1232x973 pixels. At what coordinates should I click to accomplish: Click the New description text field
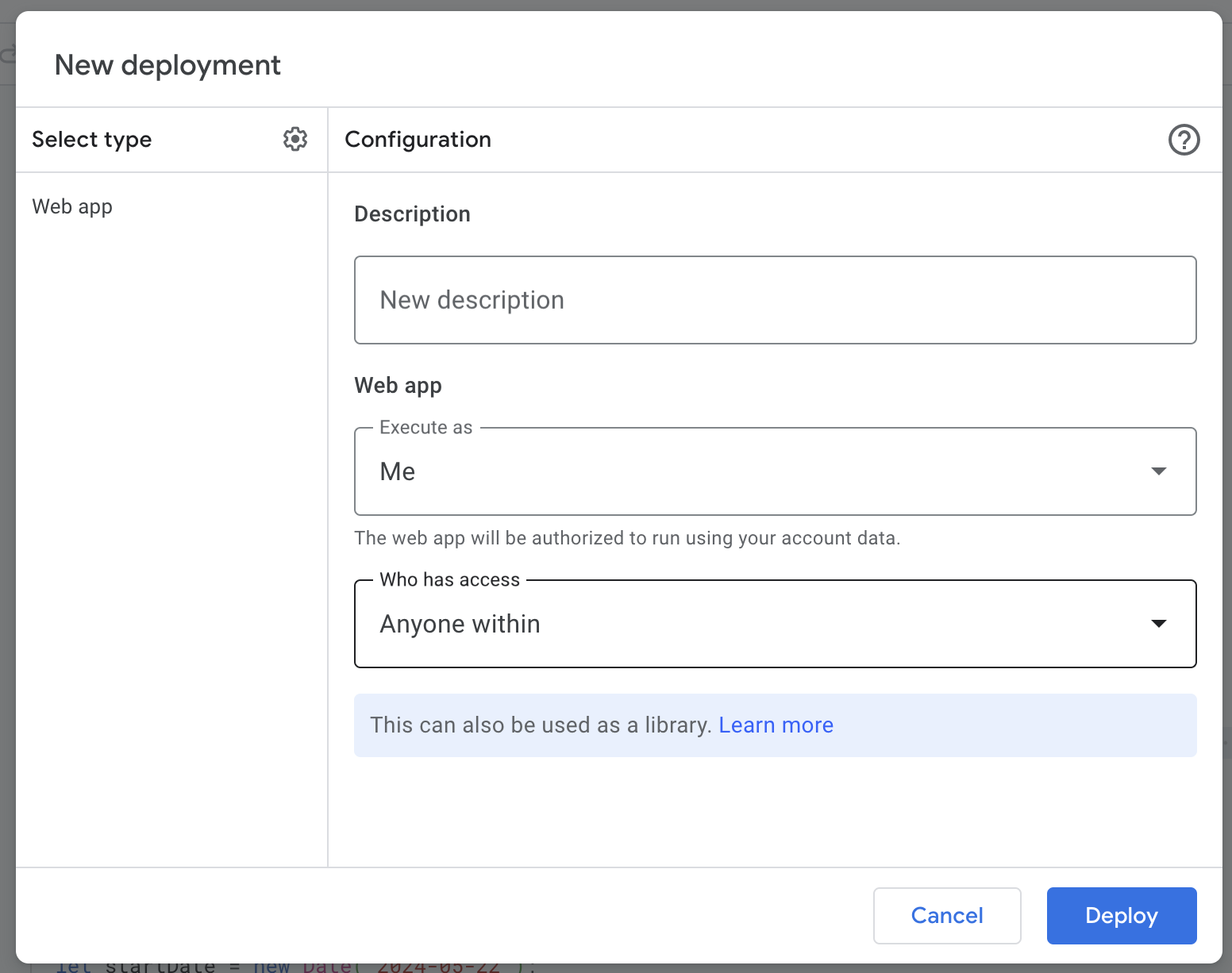[x=775, y=300]
